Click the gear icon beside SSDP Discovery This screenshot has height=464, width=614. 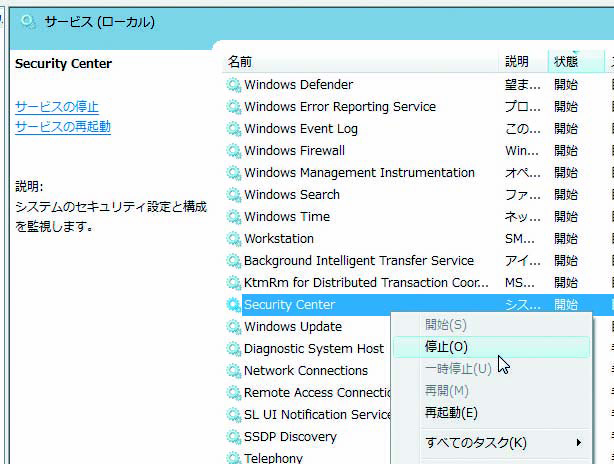pyautogui.click(x=233, y=437)
